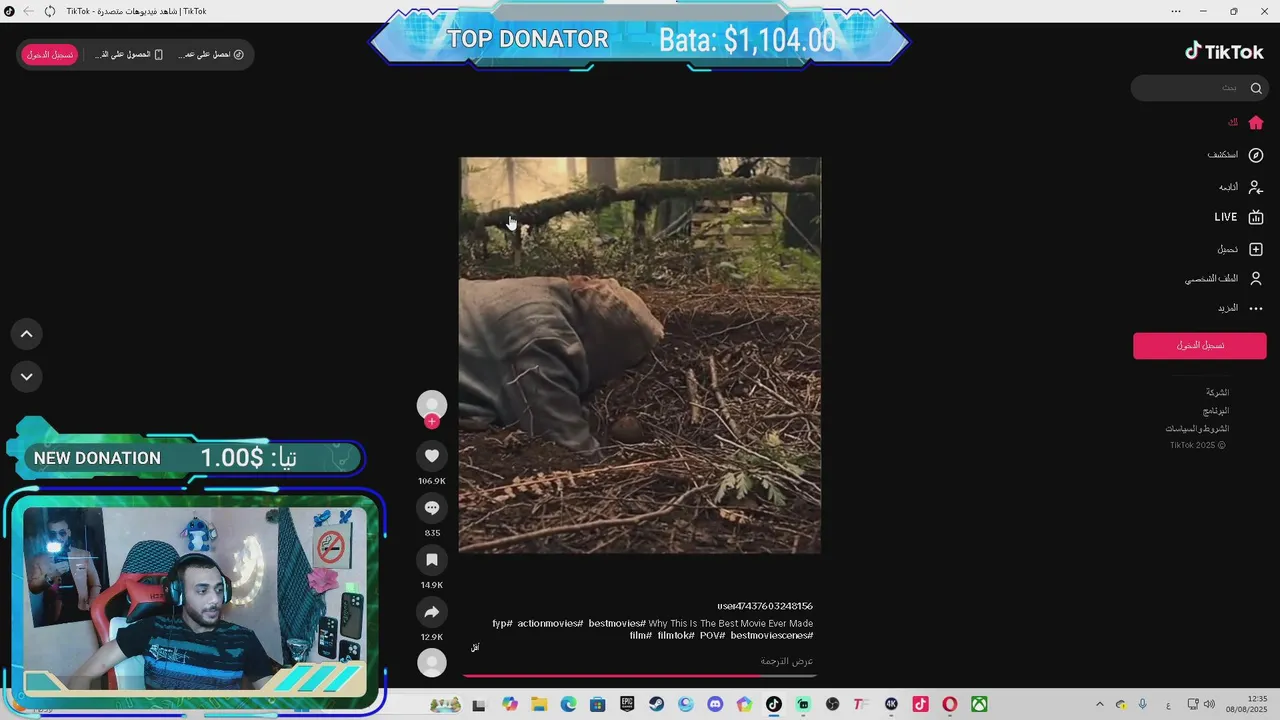Open username user47437603248156 link
The width and height of the screenshot is (1280, 720).
(x=765, y=606)
